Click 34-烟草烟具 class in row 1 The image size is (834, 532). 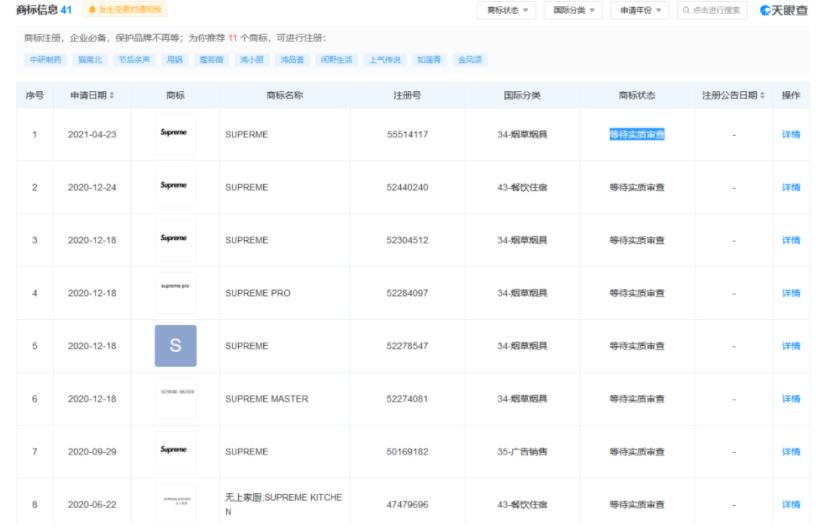[522, 135]
